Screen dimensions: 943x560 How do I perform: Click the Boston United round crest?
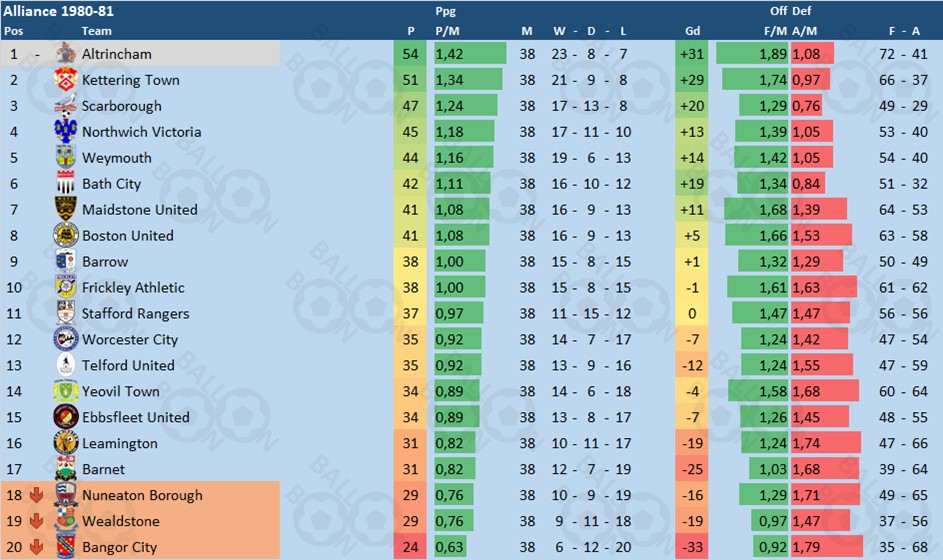(66, 235)
